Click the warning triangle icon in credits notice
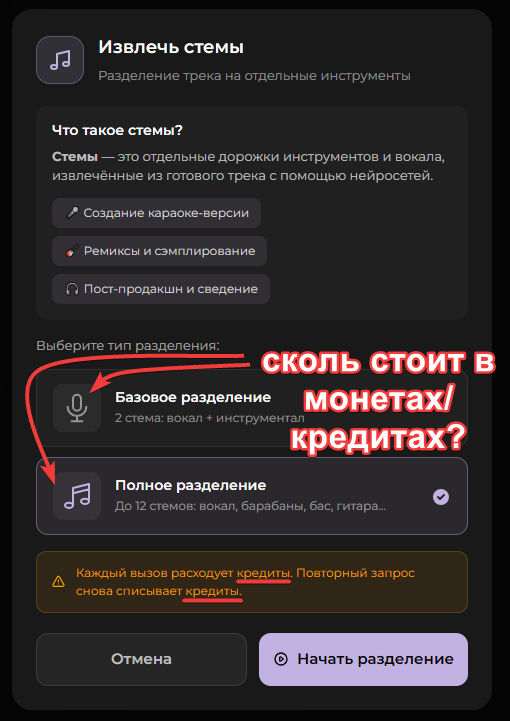510x721 pixels. click(58, 582)
